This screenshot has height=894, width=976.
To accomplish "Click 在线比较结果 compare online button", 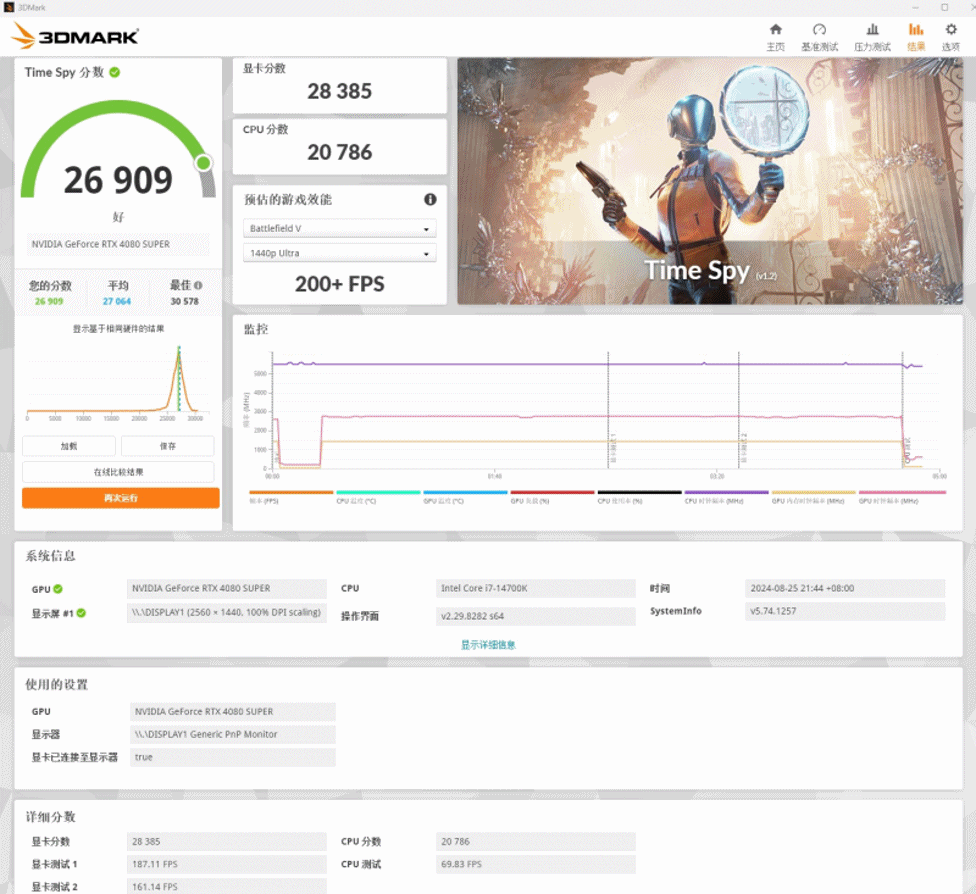I will (118, 472).
